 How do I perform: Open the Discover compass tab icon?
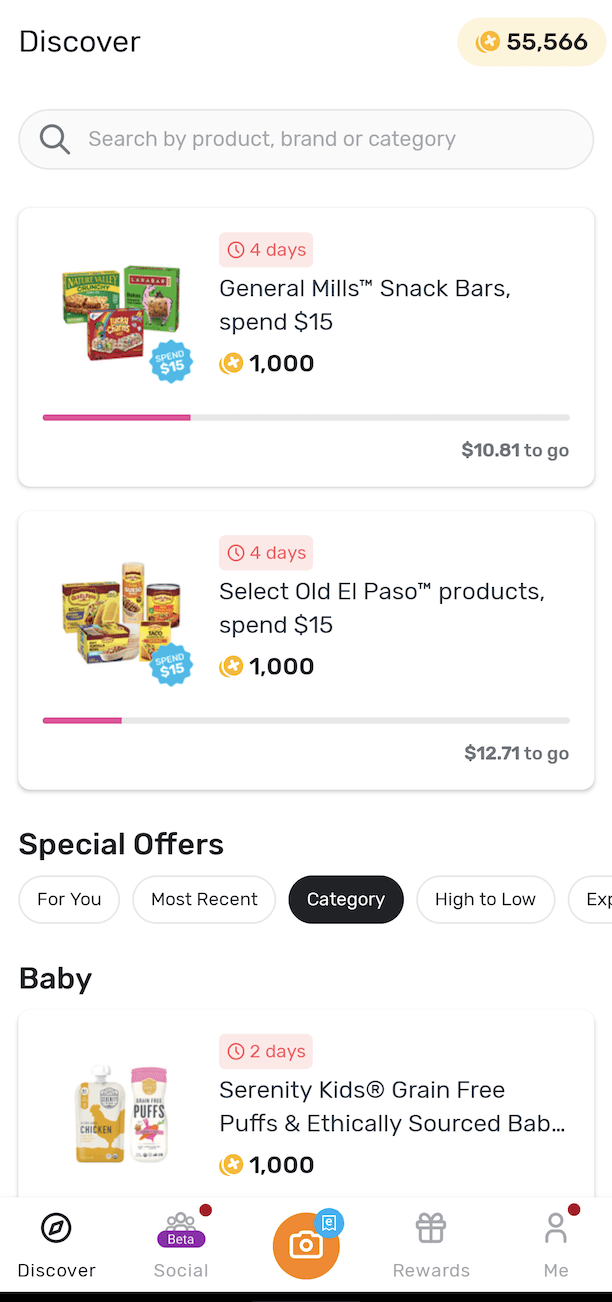pyautogui.click(x=56, y=1227)
